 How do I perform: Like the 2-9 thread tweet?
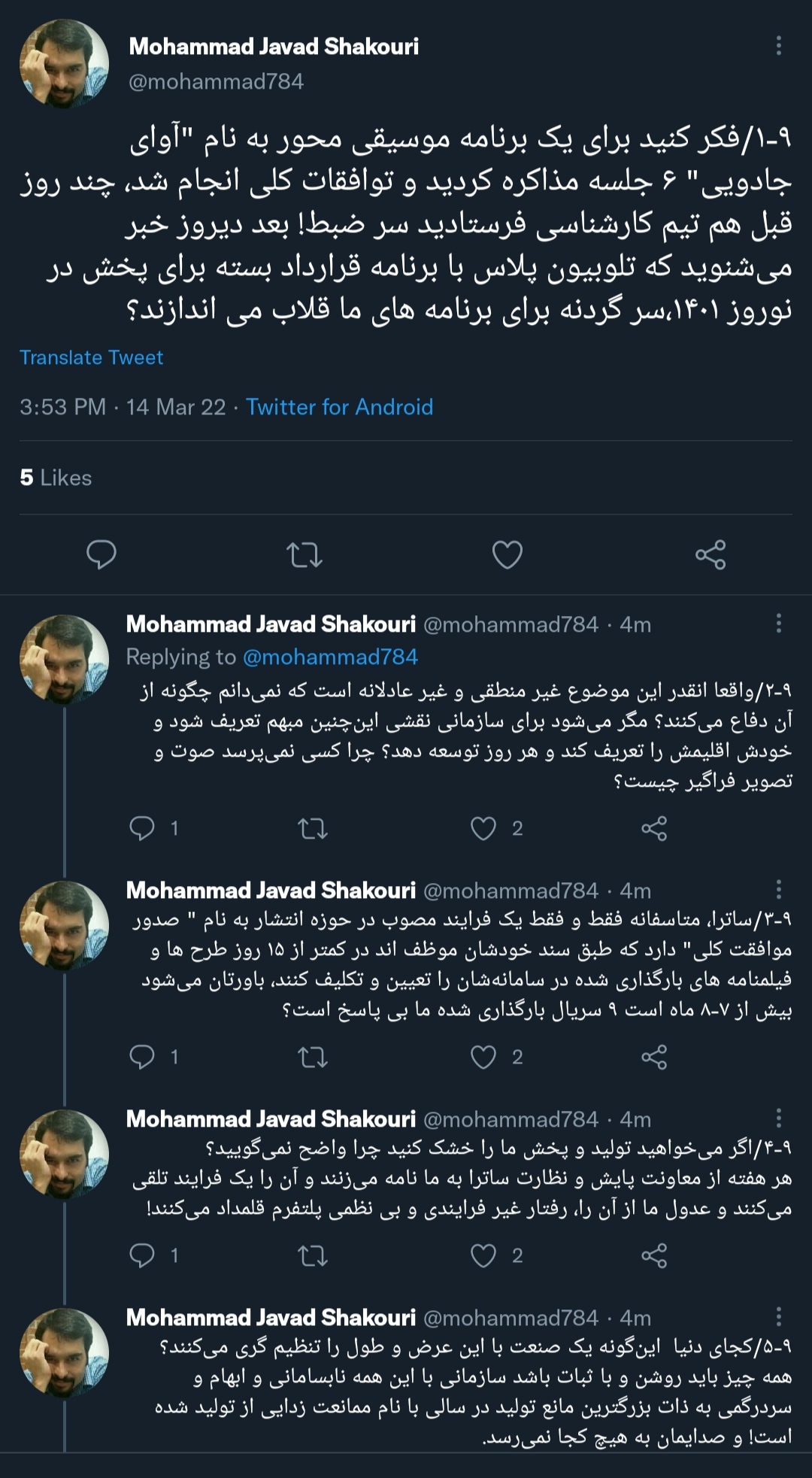[x=483, y=828]
